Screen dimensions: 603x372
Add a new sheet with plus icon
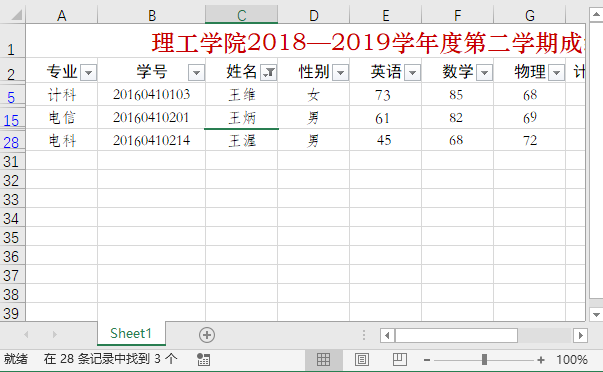tap(207, 335)
